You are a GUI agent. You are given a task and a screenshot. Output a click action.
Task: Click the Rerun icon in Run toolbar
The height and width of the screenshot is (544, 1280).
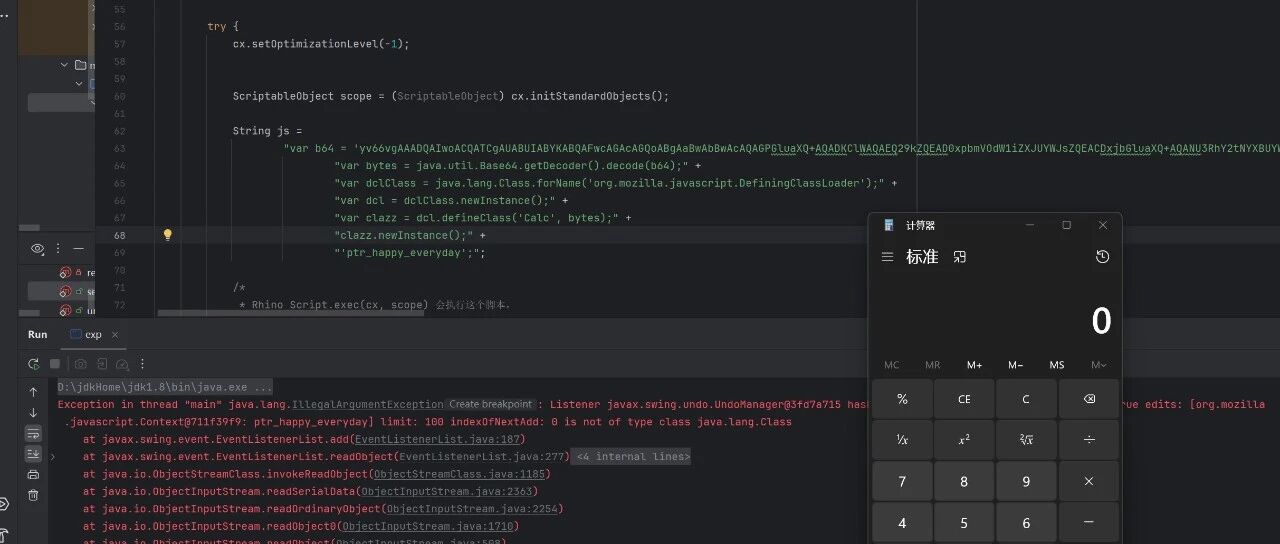34,364
